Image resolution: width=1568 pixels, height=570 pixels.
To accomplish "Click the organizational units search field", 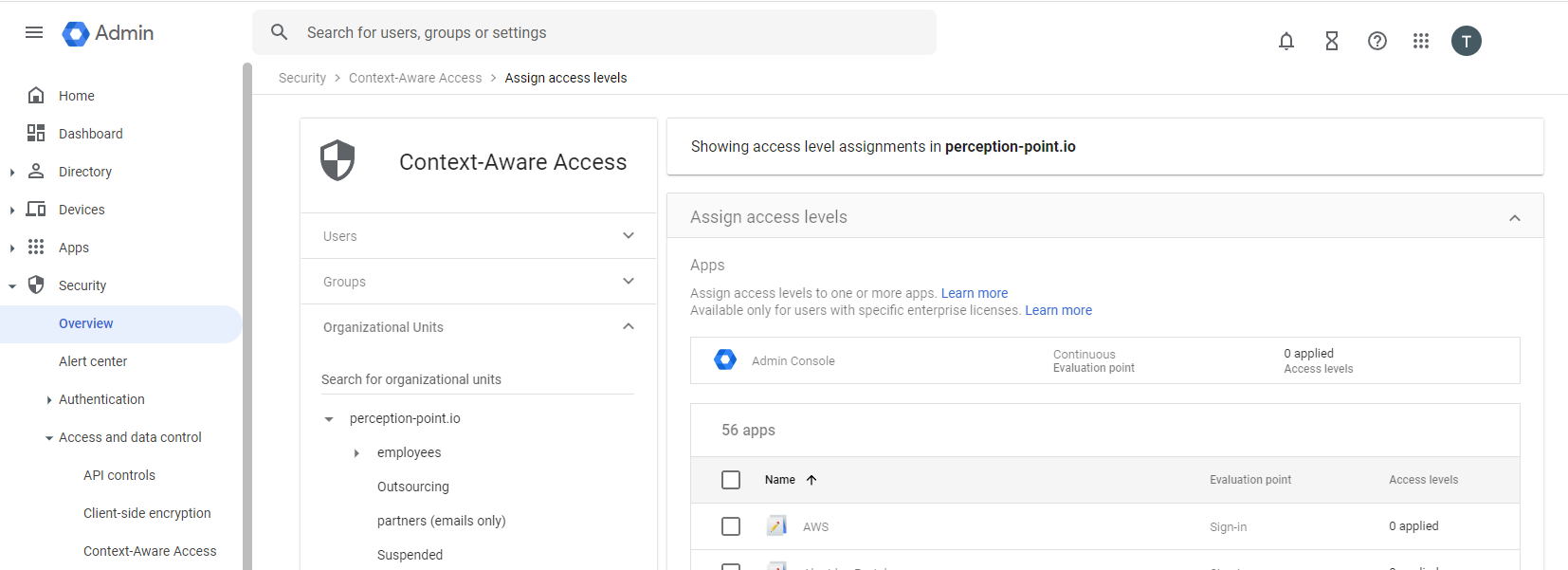I will [x=477, y=379].
